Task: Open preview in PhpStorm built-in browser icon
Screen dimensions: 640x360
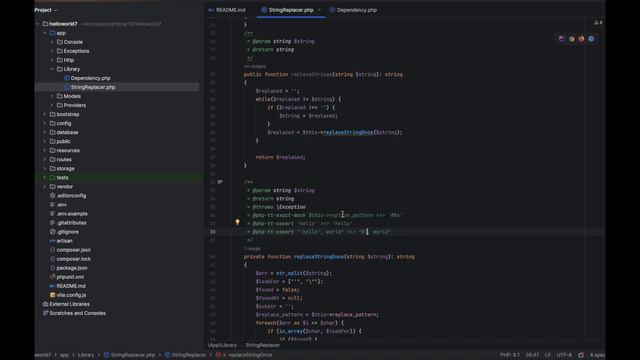Action: pyautogui.click(x=562, y=39)
